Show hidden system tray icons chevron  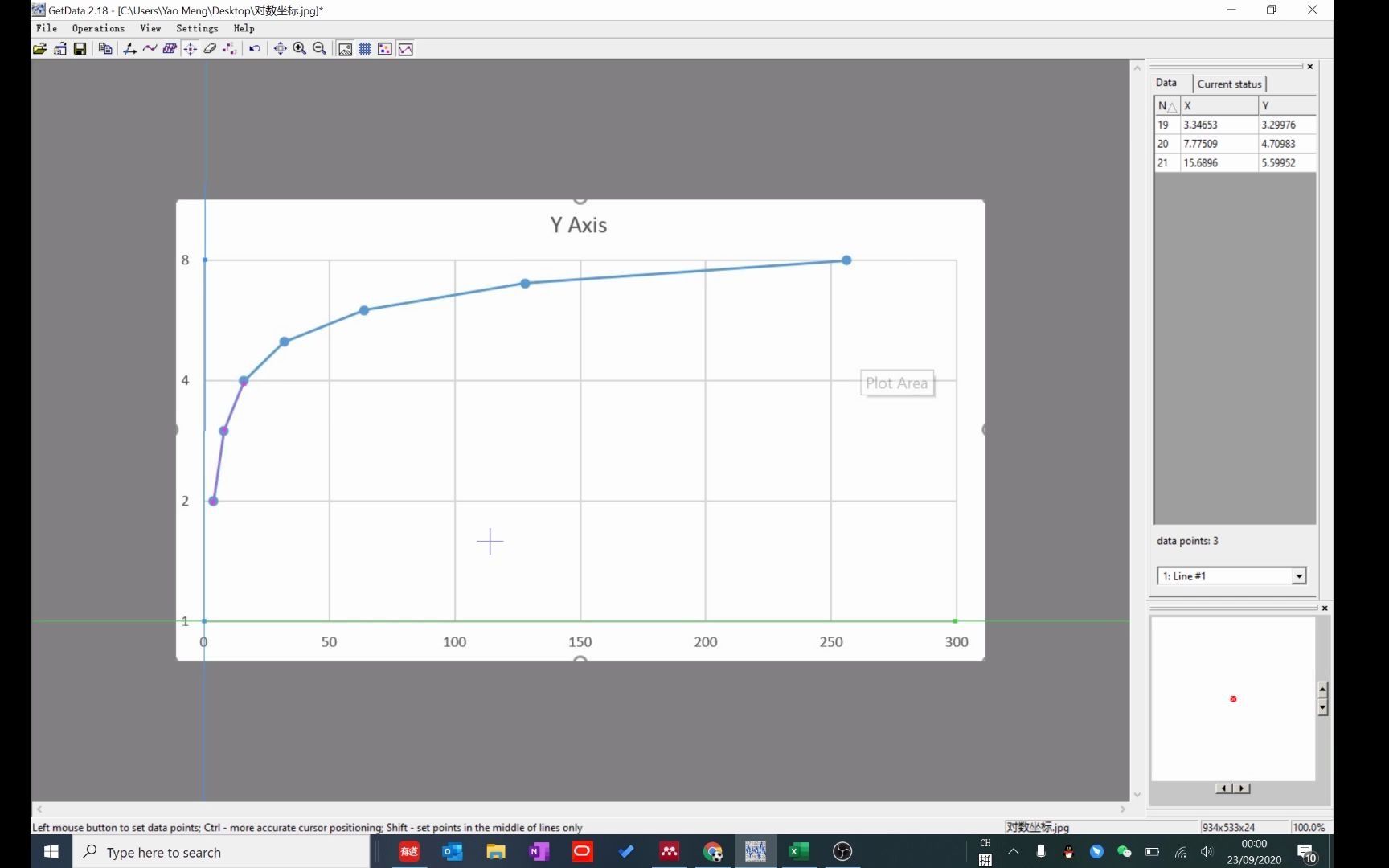1014,851
